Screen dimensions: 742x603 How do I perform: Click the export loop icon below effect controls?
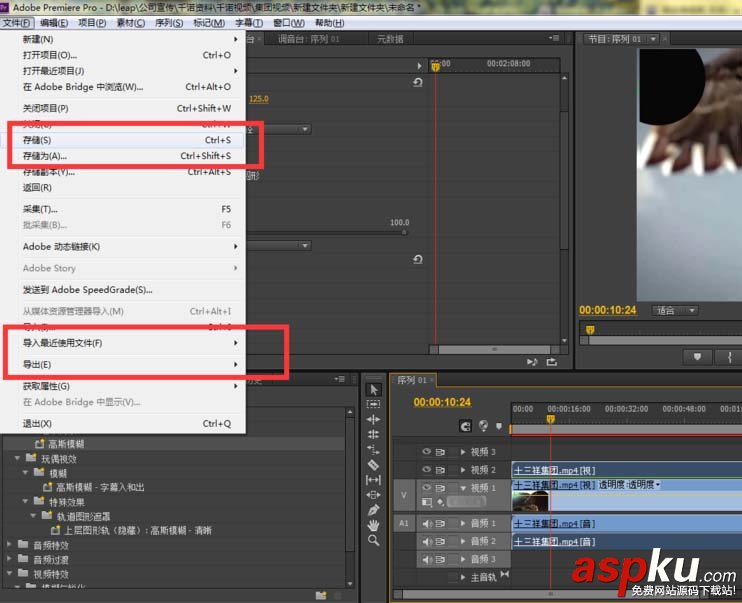pos(552,362)
